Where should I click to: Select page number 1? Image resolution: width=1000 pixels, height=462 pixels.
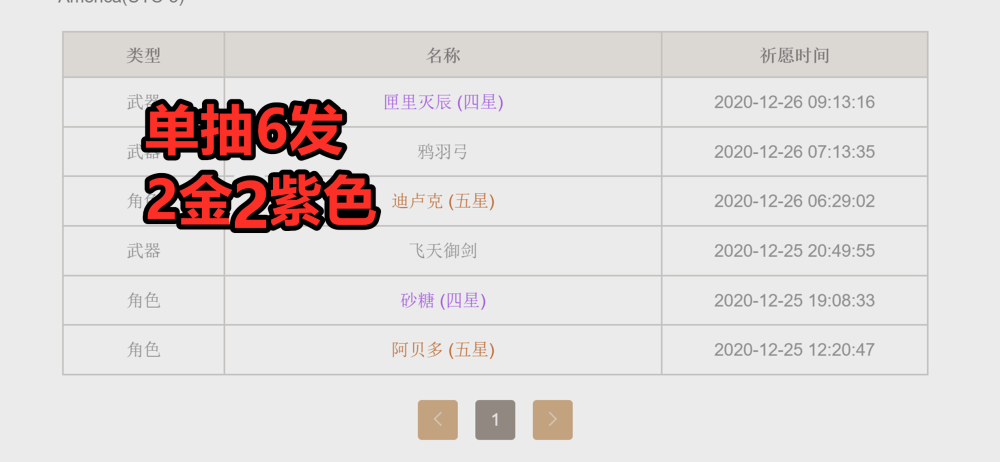click(495, 420)
